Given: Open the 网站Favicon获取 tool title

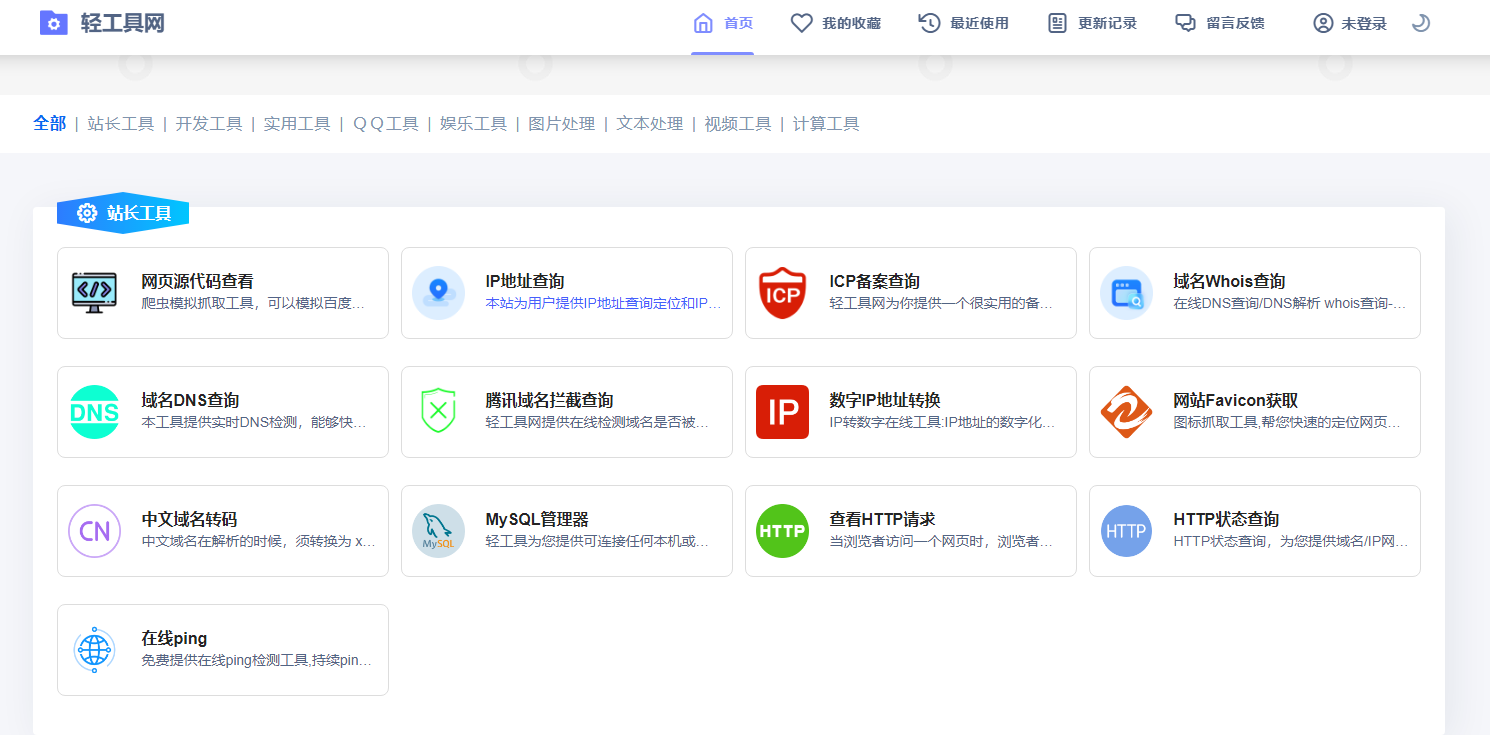Looking at the screenshot, I should pyautogui.click(x=1235, y=401).
